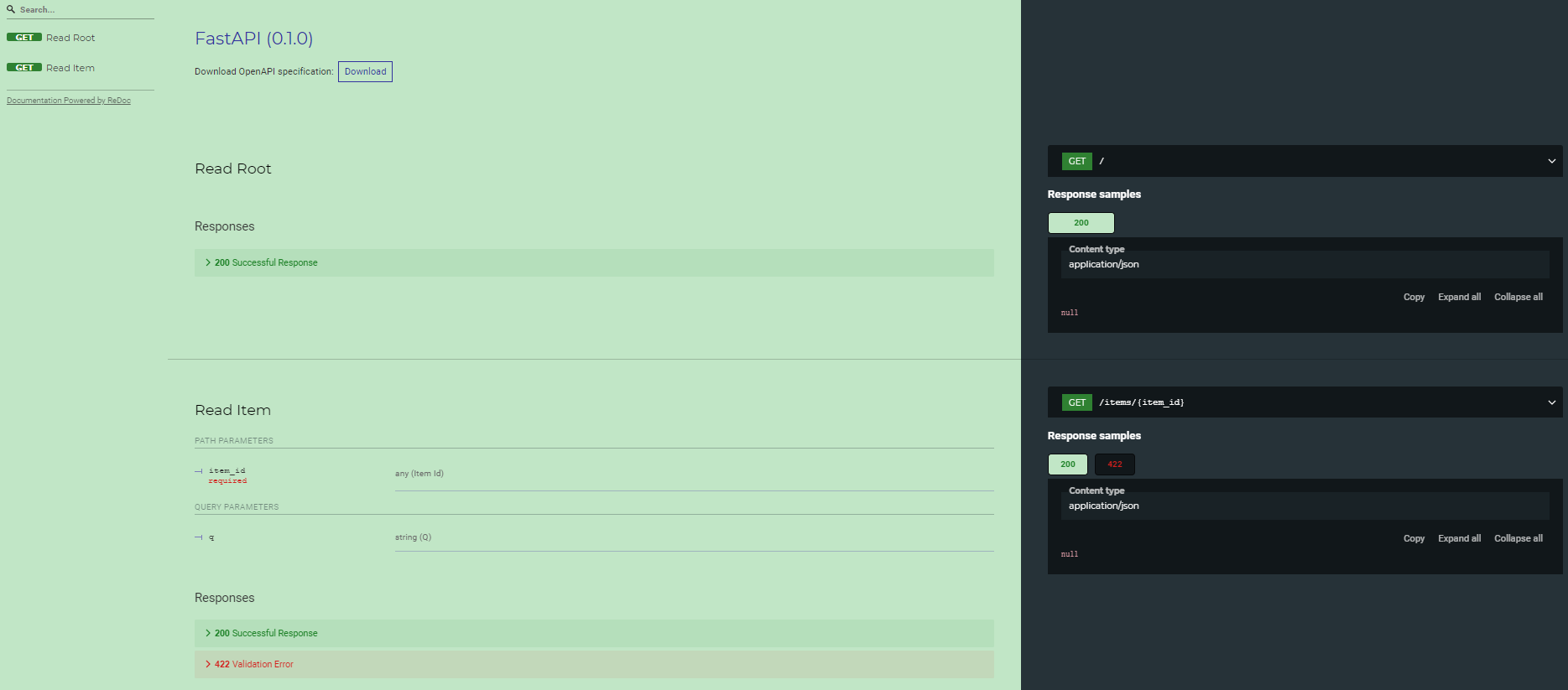
Task: Click the /items/{item_id} path text
Action: (1142, 402)
